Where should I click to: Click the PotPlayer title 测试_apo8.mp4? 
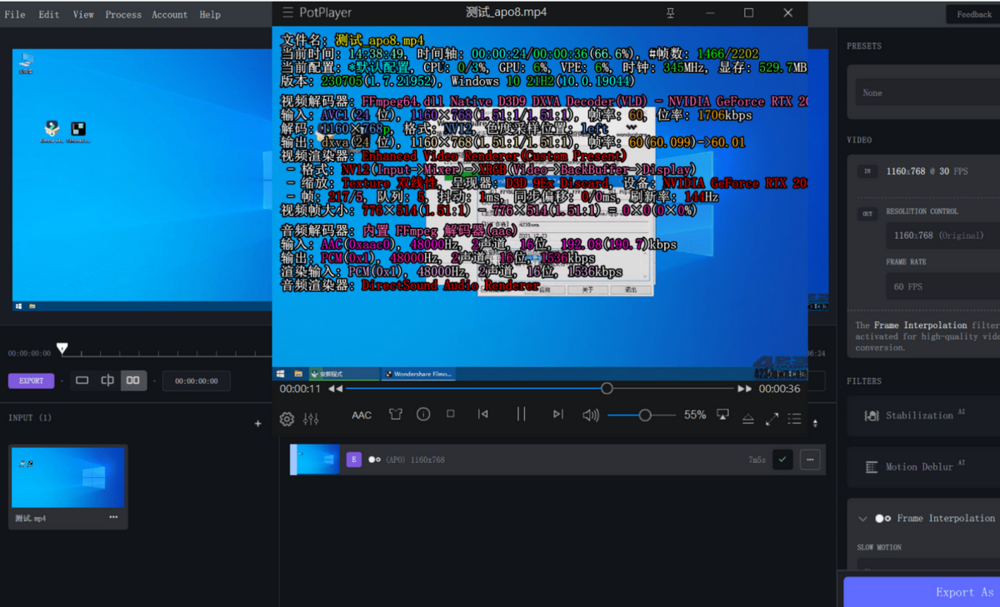click(x=506, y=12)
